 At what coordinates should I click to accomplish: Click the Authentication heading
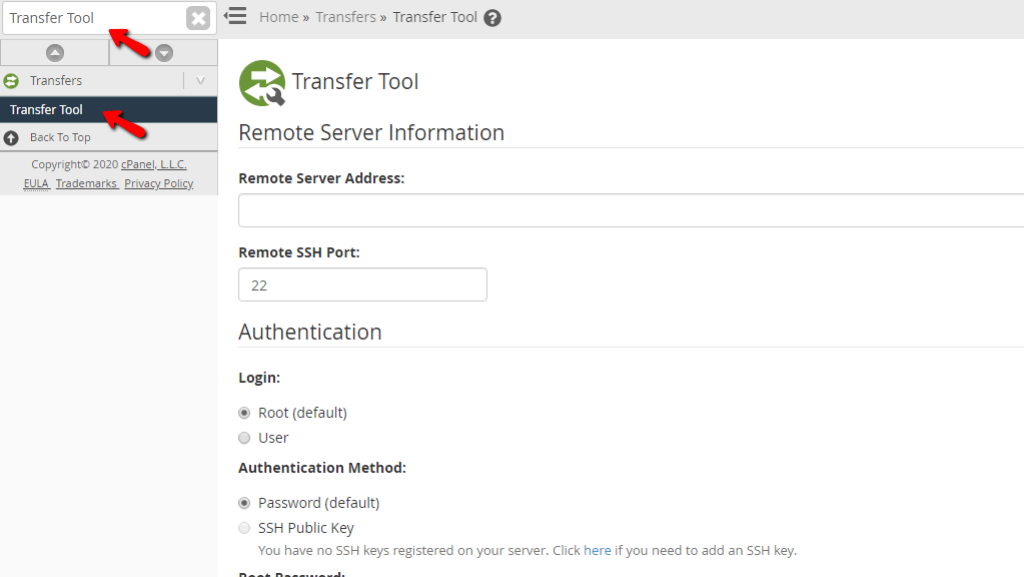pyautogui.click(x=310, y=332)
